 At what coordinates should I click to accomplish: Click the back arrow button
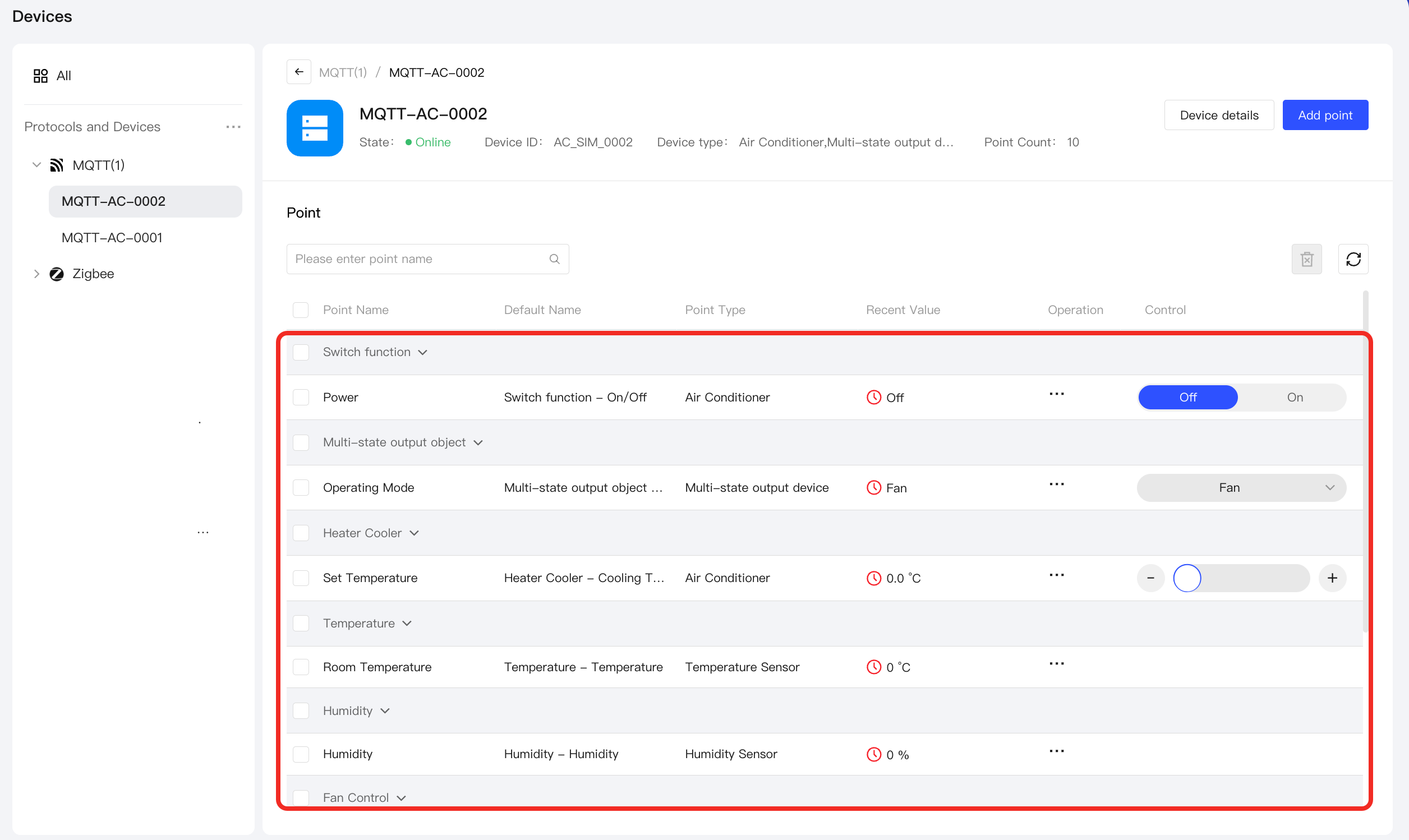pos(299,72)
